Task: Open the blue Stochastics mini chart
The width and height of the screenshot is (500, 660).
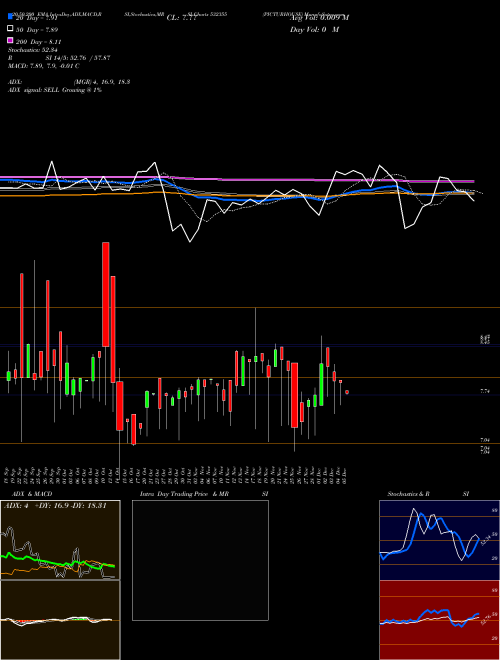Action: click(x=439, y=540)
